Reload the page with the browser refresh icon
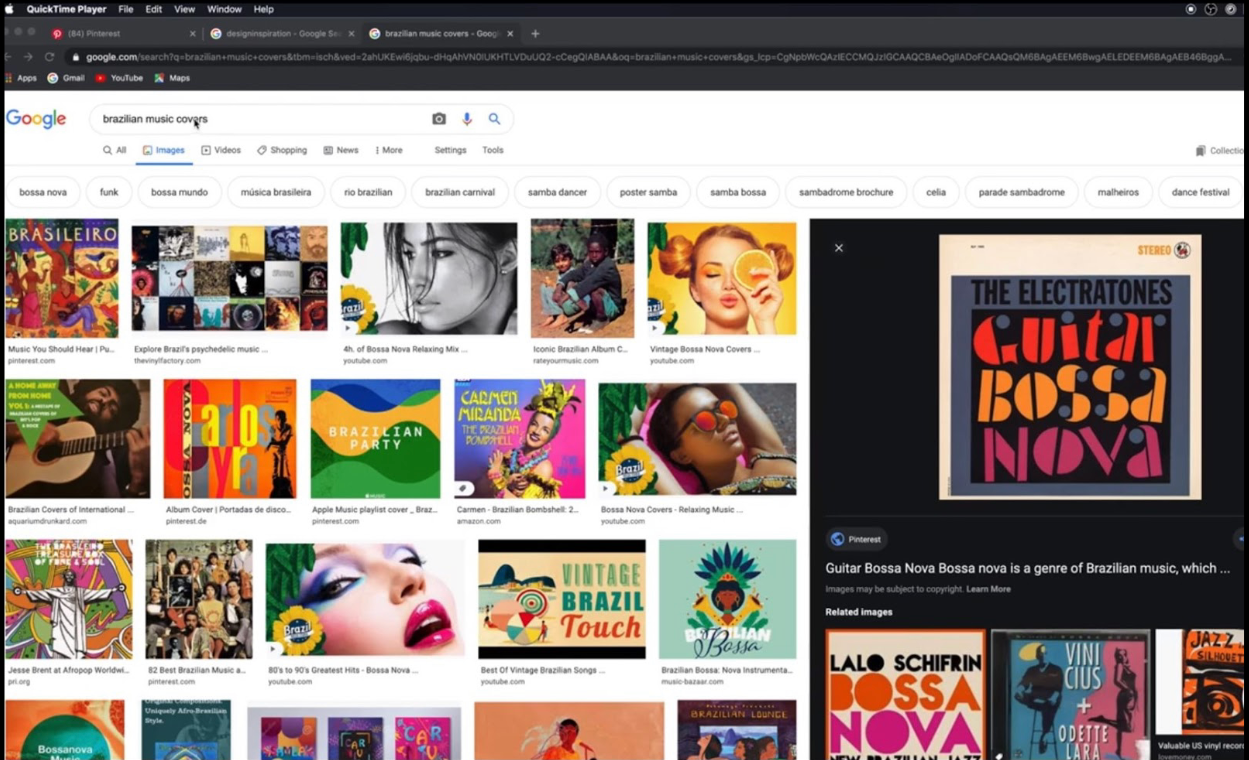The image size is (1249, 760). click(x=49, y=57)
